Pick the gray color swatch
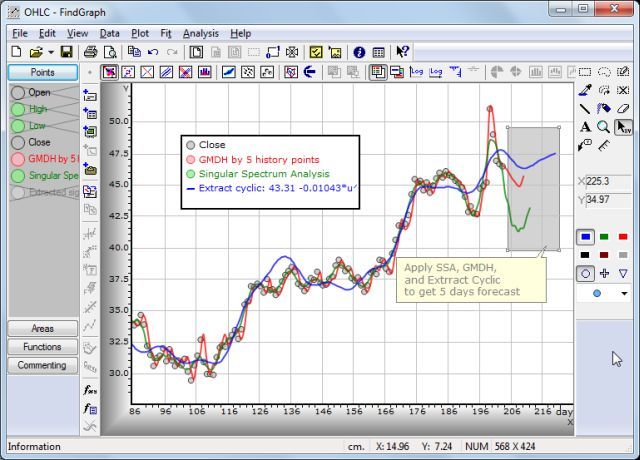Screen dimensions: 640x460 click(623, 255)
